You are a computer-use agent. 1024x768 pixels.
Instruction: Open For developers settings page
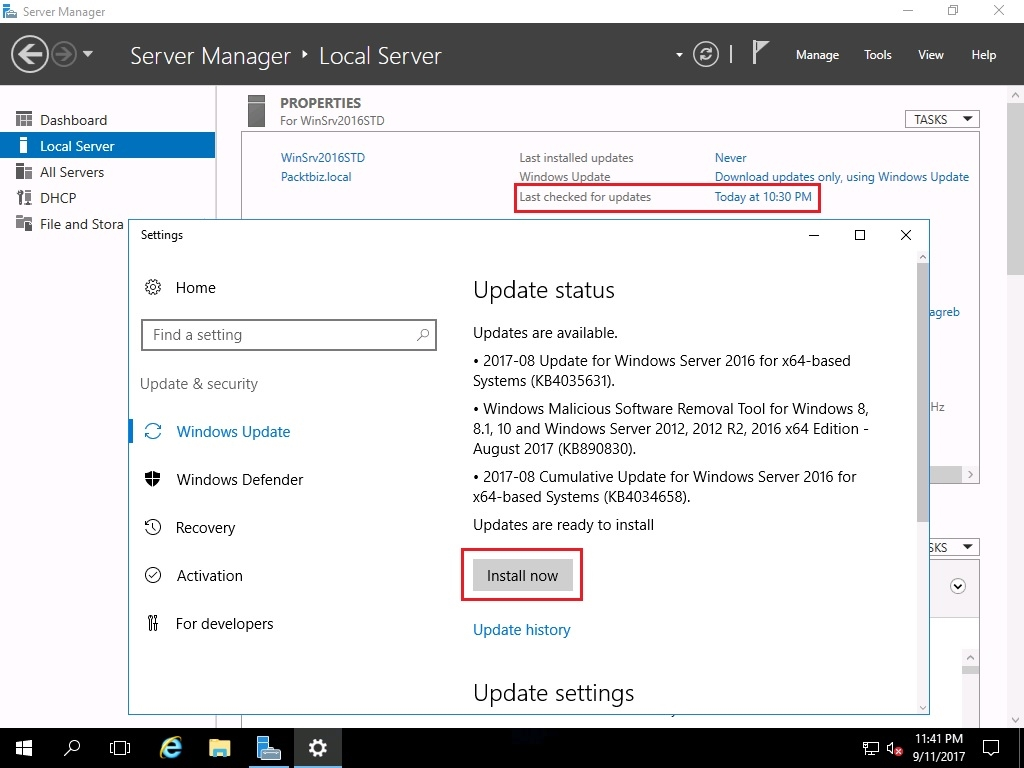224,624
